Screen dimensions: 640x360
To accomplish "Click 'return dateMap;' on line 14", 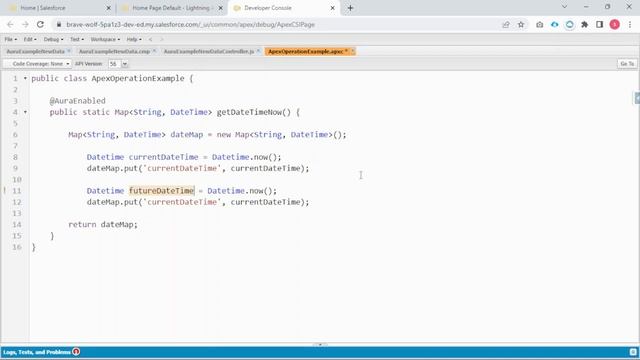I will point(103,224).
